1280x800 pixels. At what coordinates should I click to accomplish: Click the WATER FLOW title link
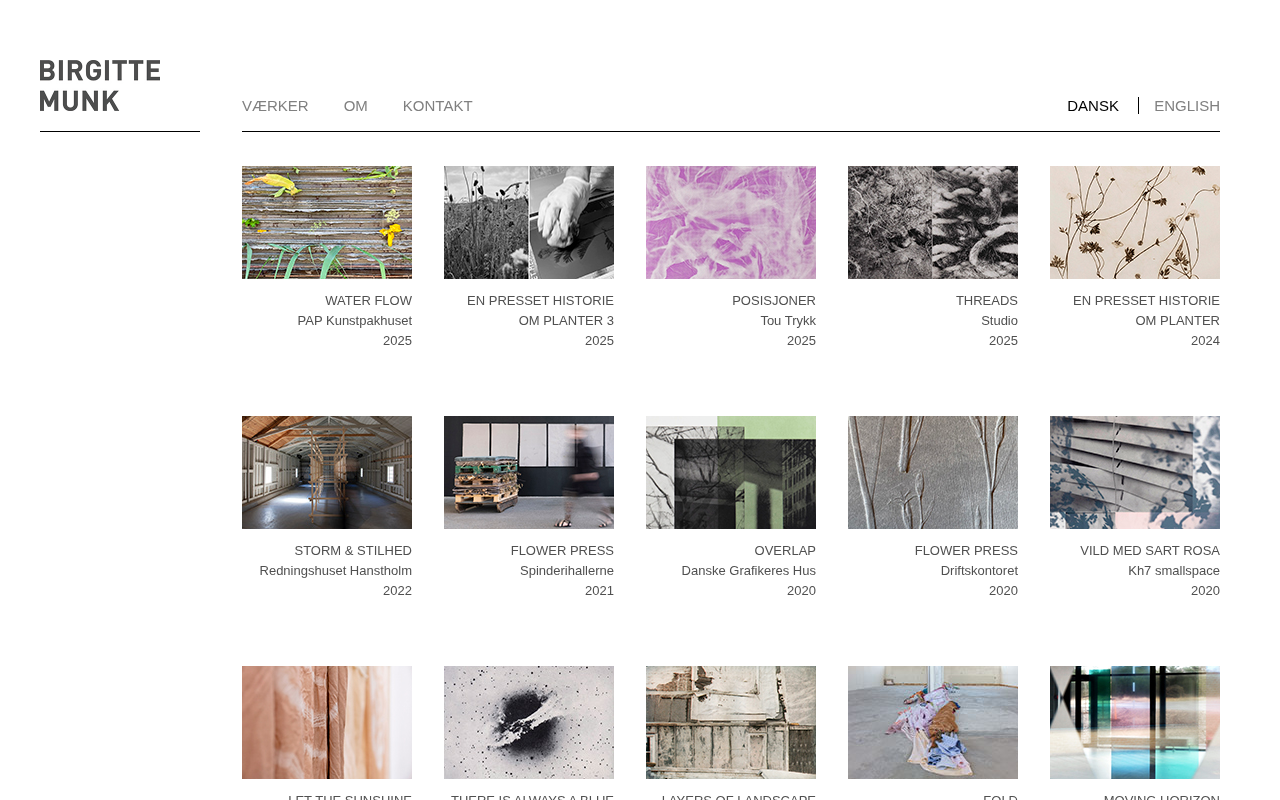pyautogui.click(x=368, y=301)
